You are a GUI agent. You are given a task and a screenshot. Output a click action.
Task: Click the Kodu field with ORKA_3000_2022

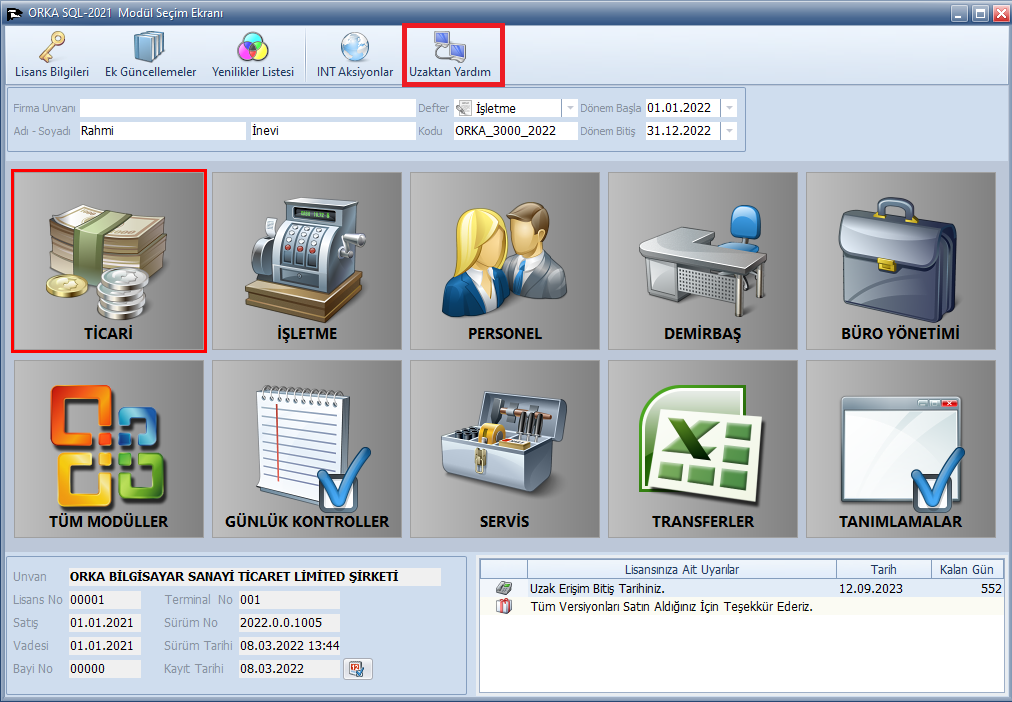(x=514, y=131)
